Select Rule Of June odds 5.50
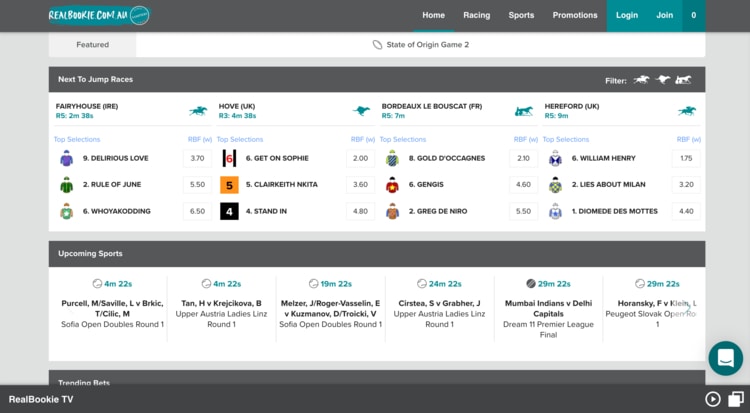The height and width of the screenshot is (413, 750). (198, 185)
